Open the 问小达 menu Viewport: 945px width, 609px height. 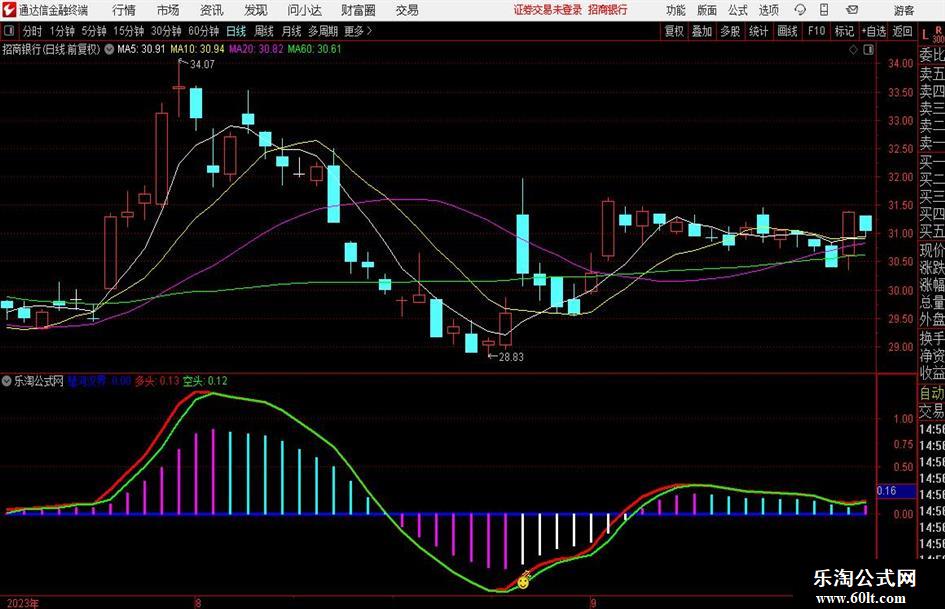[304, 10]
